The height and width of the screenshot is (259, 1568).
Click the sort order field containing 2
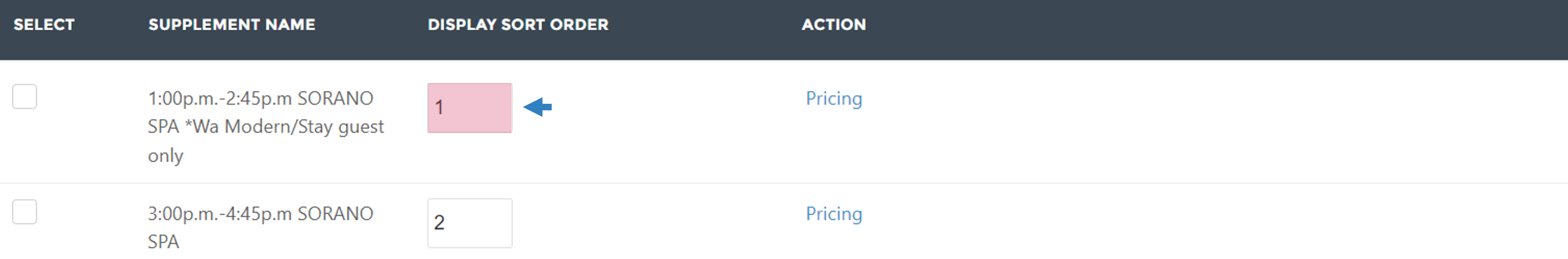coord(470,223)
